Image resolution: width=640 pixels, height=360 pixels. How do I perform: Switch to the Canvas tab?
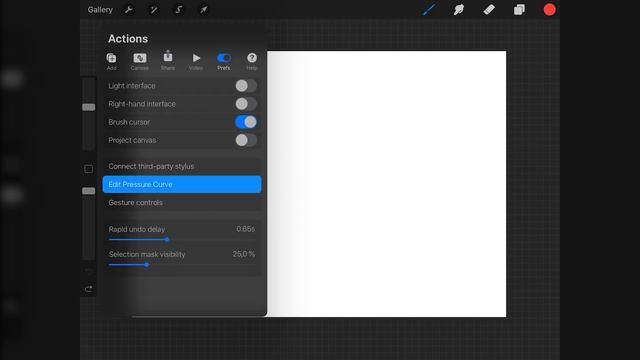[140, 61]
